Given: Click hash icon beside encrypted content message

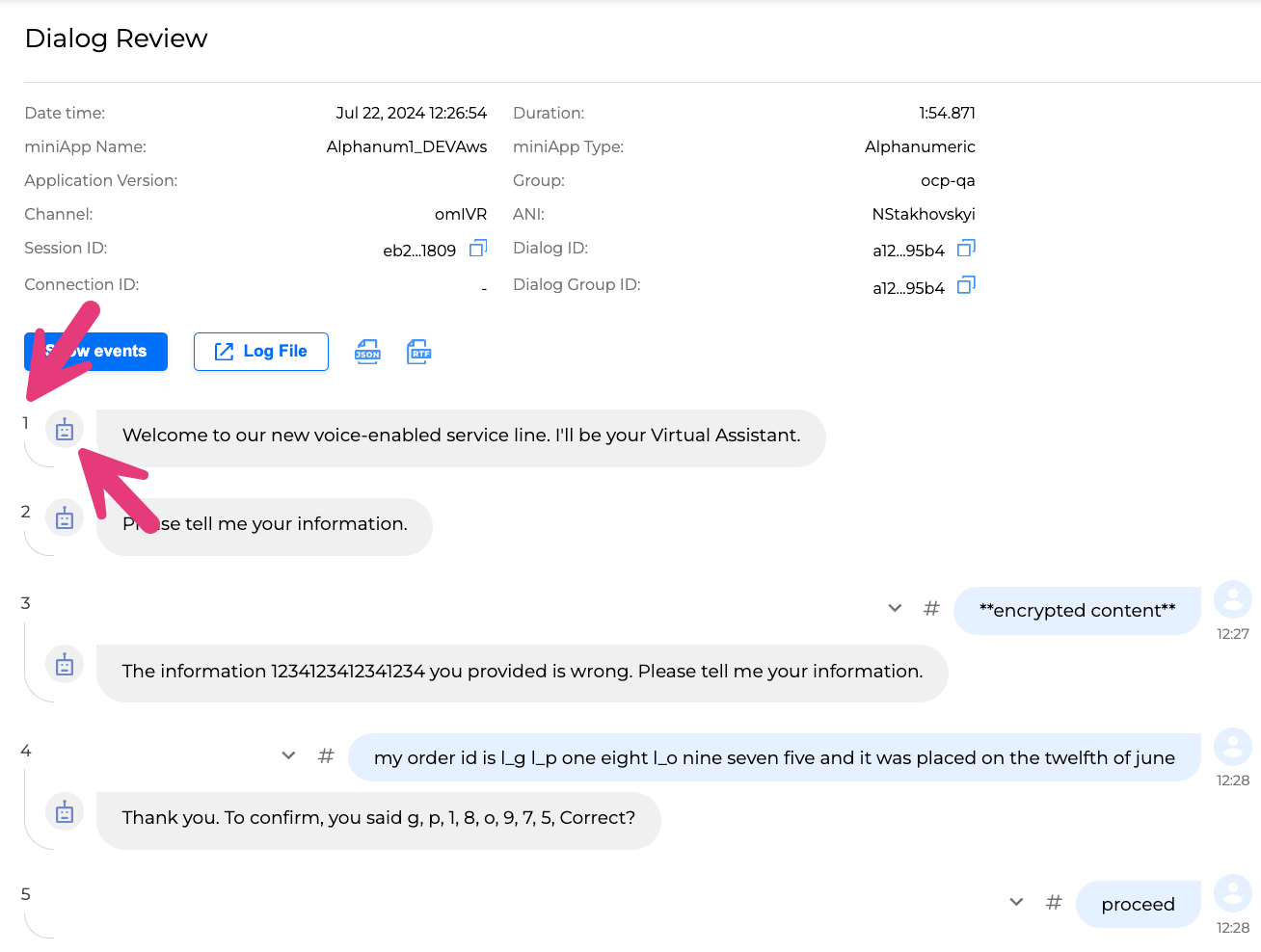Looking at the screenshot, I should coord(931,609).
